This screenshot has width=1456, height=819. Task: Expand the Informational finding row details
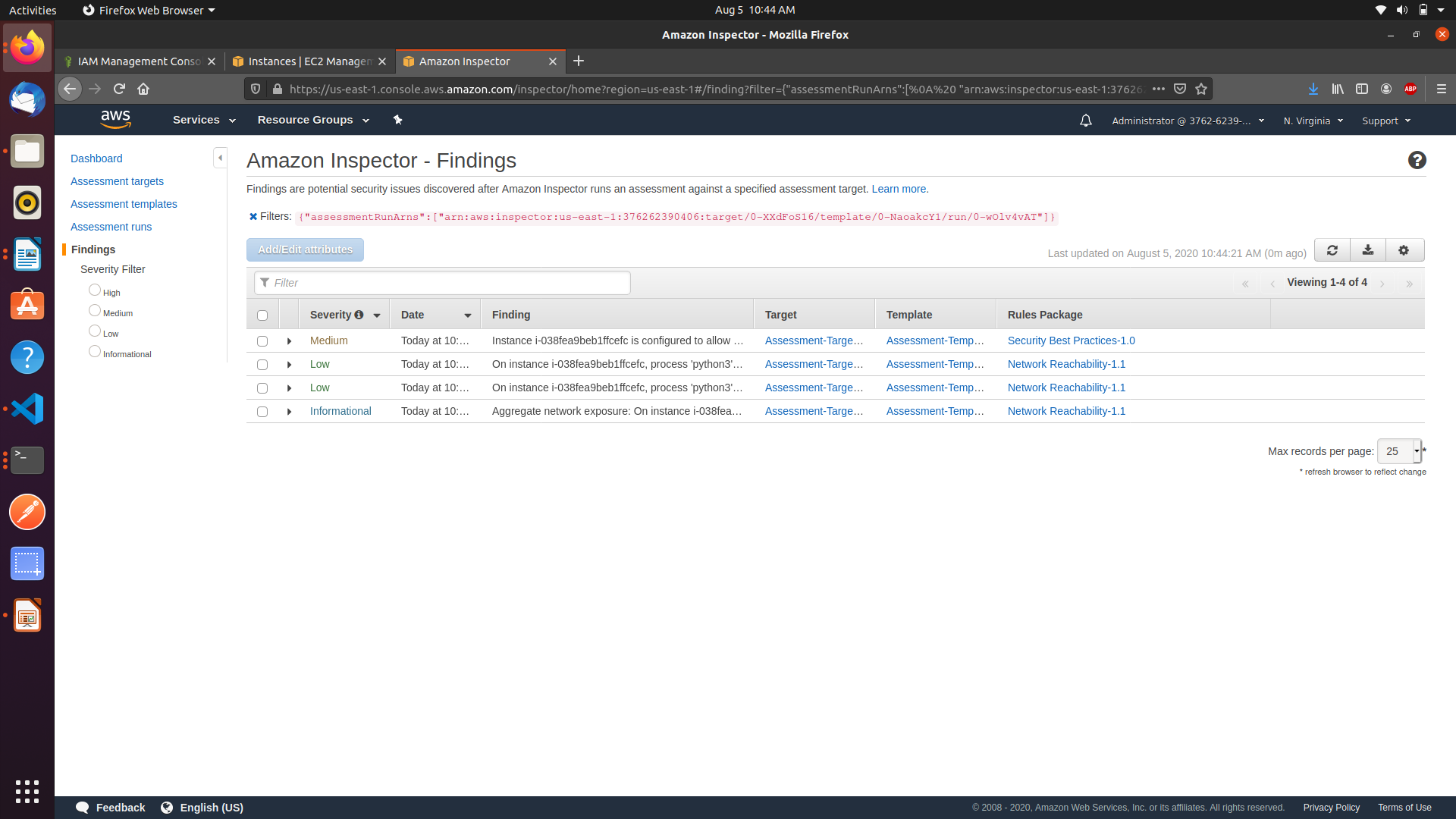(289, 411)
